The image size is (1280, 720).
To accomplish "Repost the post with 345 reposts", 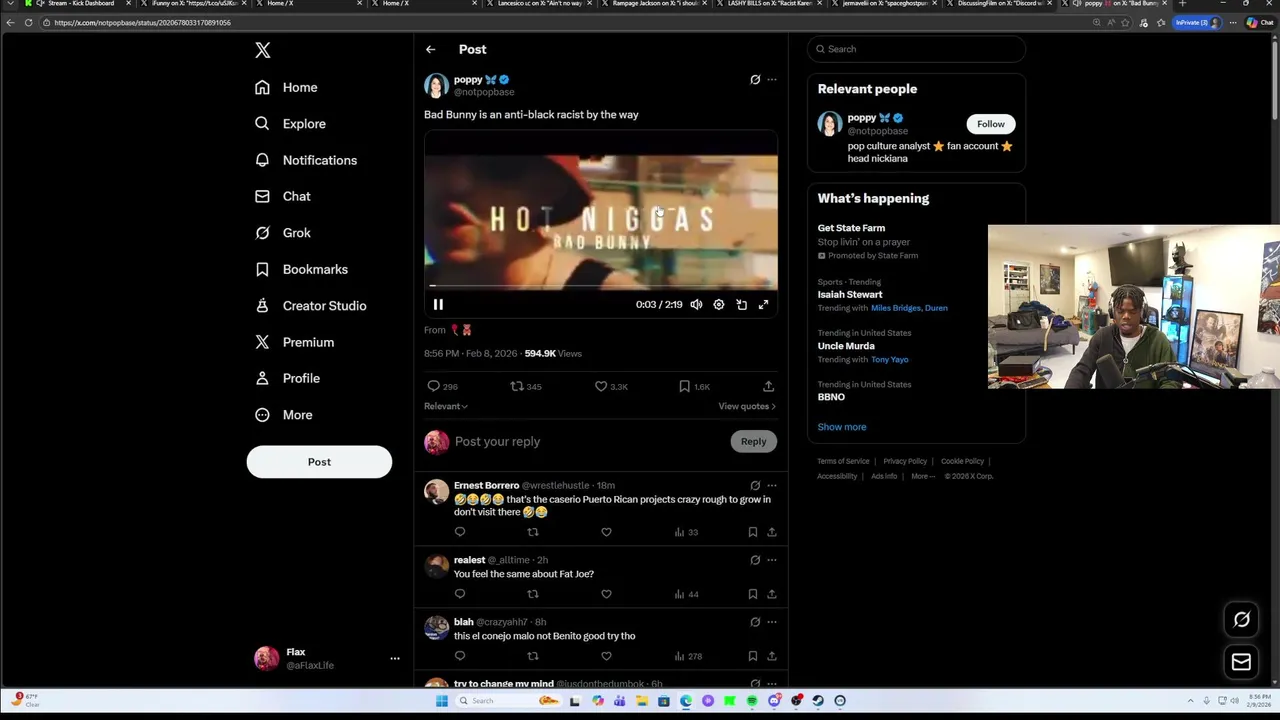I will point(526,386).
